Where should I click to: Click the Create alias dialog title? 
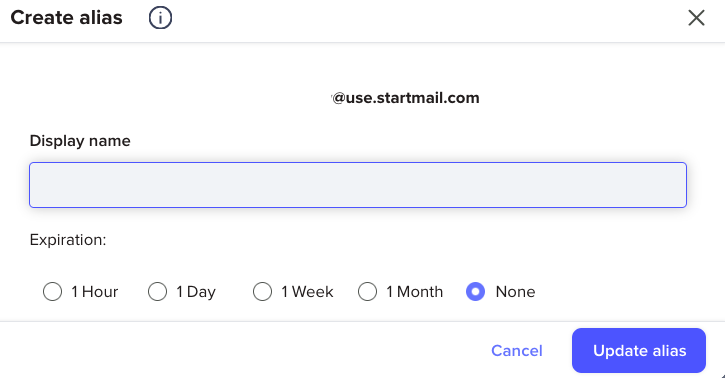point(67,18)
